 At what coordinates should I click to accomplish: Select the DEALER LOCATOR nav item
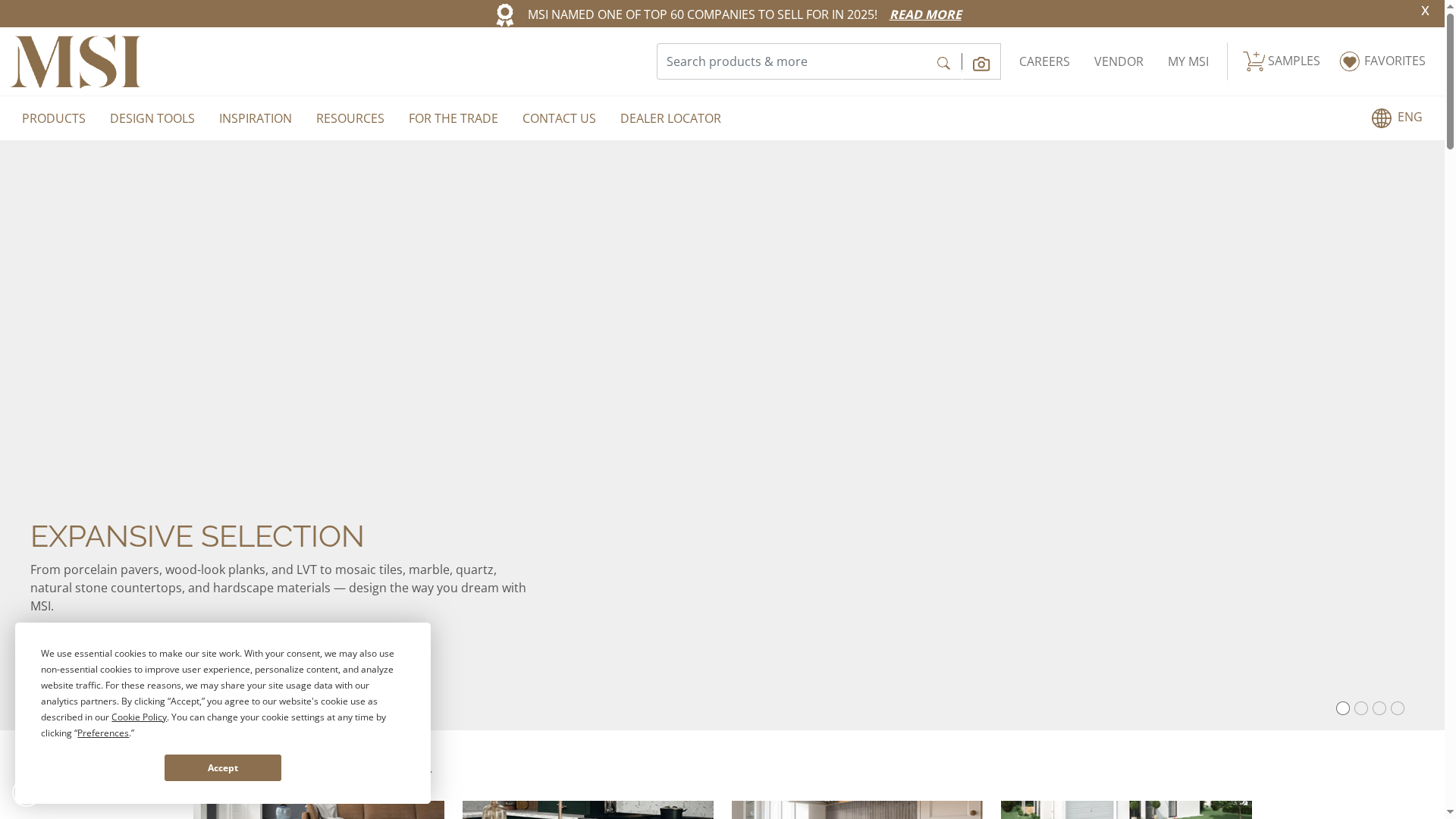click(x=670, y=118)
